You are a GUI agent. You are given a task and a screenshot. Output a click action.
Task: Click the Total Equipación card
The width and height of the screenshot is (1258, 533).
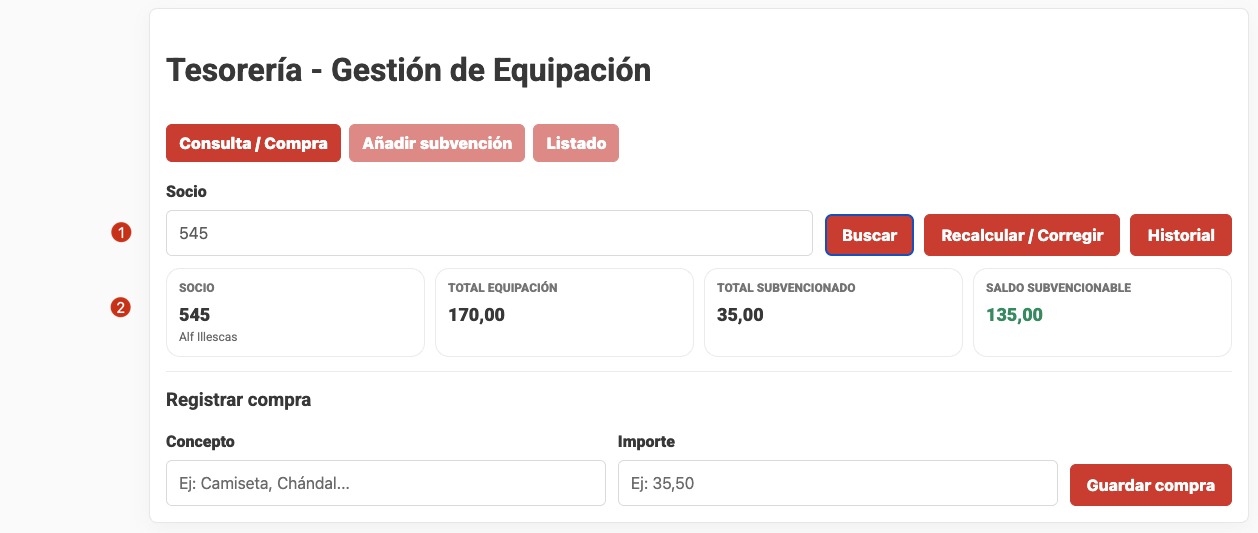[x=564, y=312]
